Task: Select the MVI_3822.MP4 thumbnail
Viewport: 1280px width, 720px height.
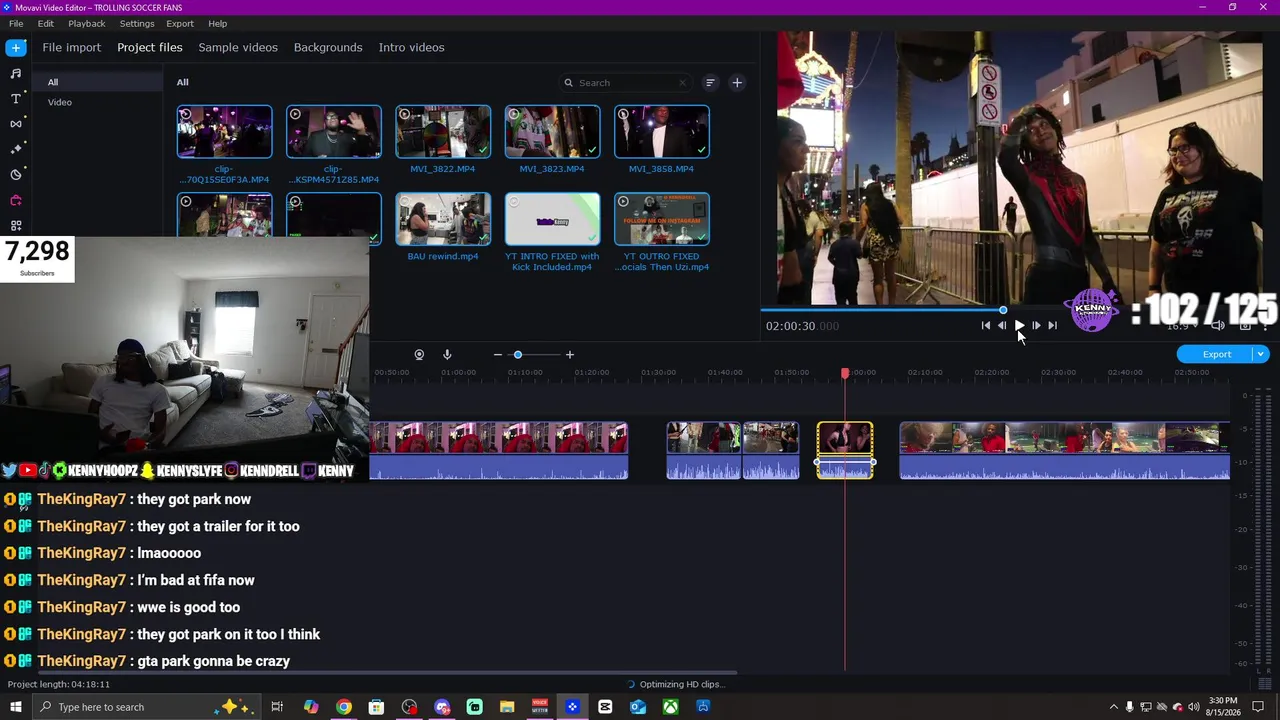Action: click(443, 132)
